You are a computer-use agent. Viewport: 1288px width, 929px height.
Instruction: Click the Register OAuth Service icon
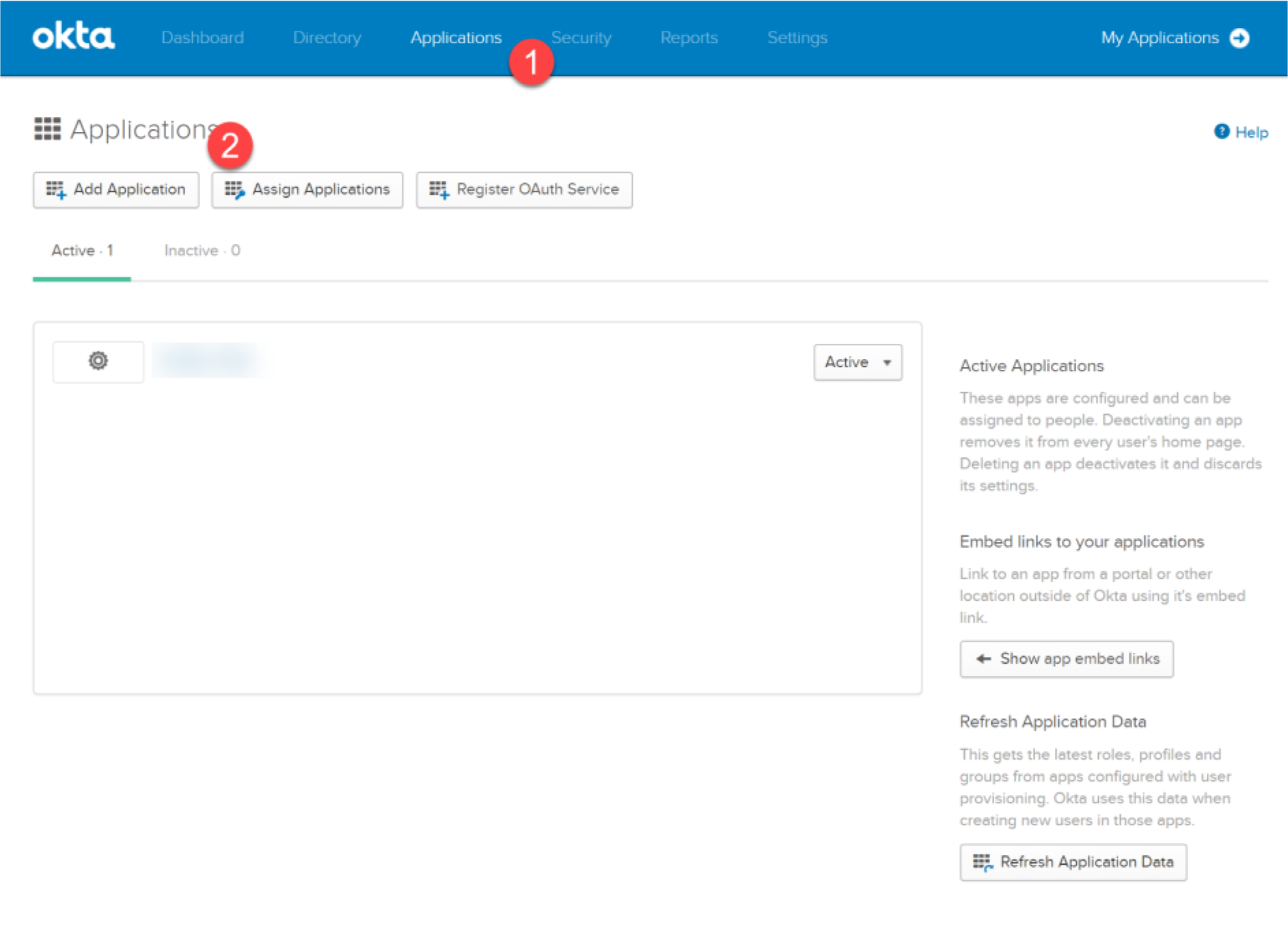(439, 189)
